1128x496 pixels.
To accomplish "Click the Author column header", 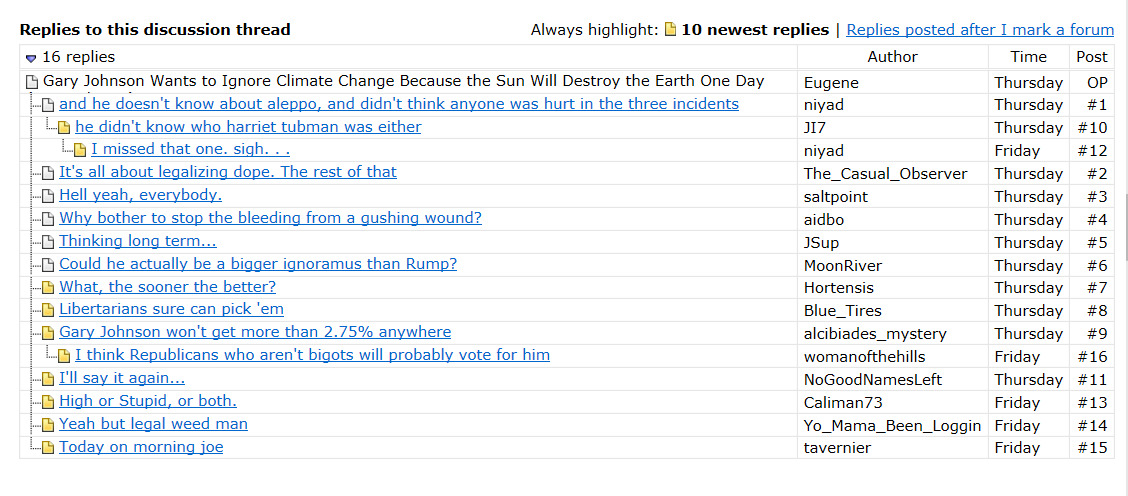I will point(892,57).
